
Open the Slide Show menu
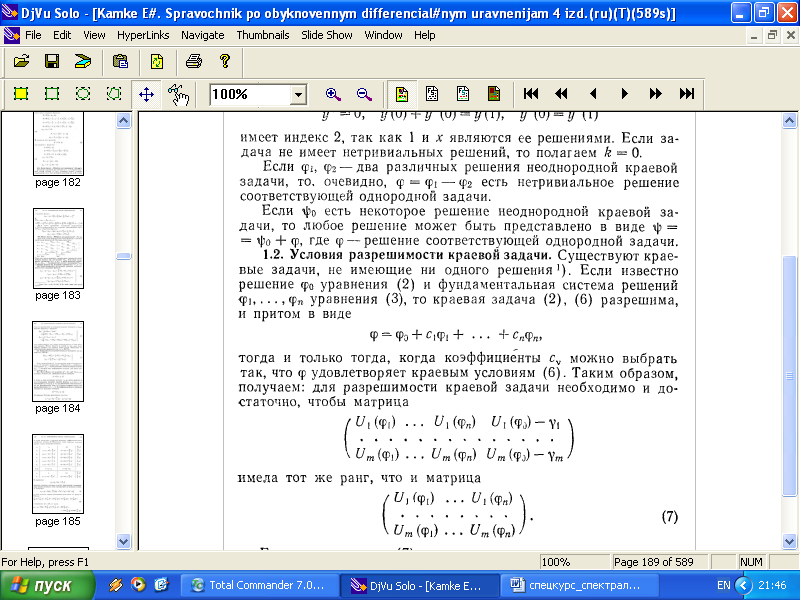[x=327, y=35]
